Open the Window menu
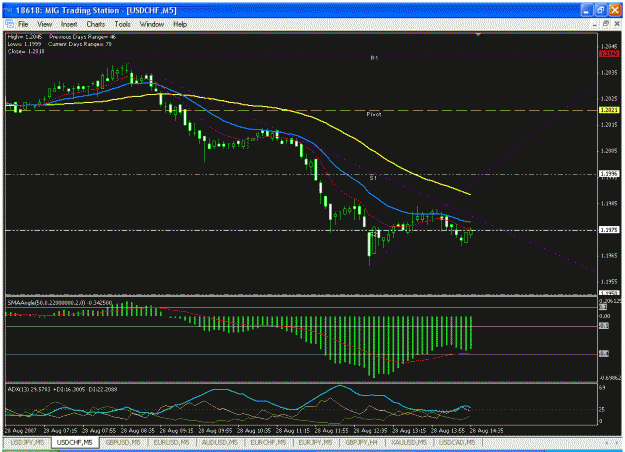The width and height of the screenshot is (625, 452). (x=151, y=24)
